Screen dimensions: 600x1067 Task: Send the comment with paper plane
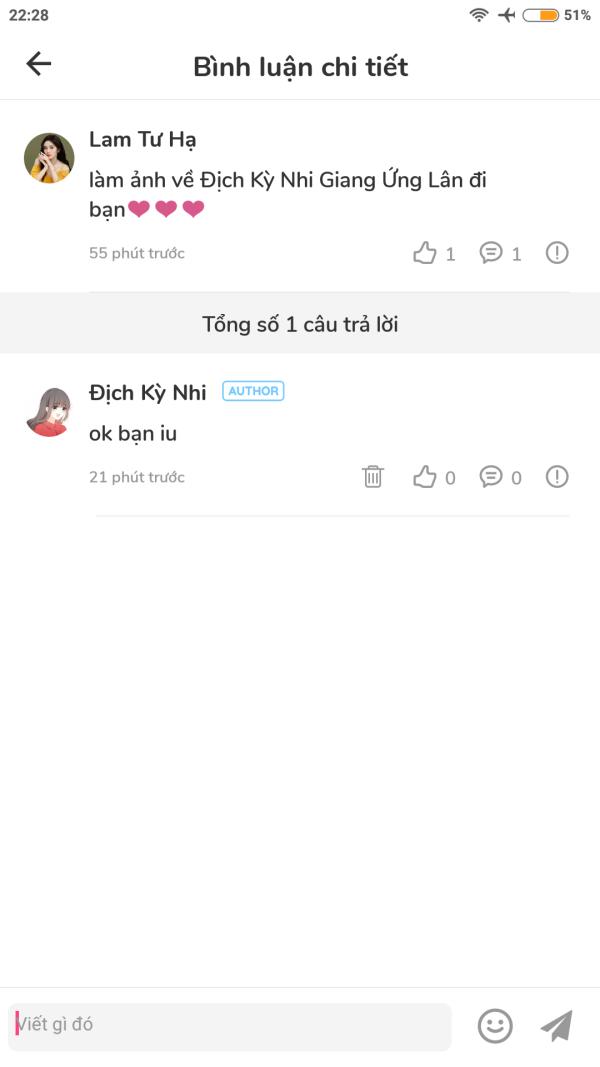557,1025
